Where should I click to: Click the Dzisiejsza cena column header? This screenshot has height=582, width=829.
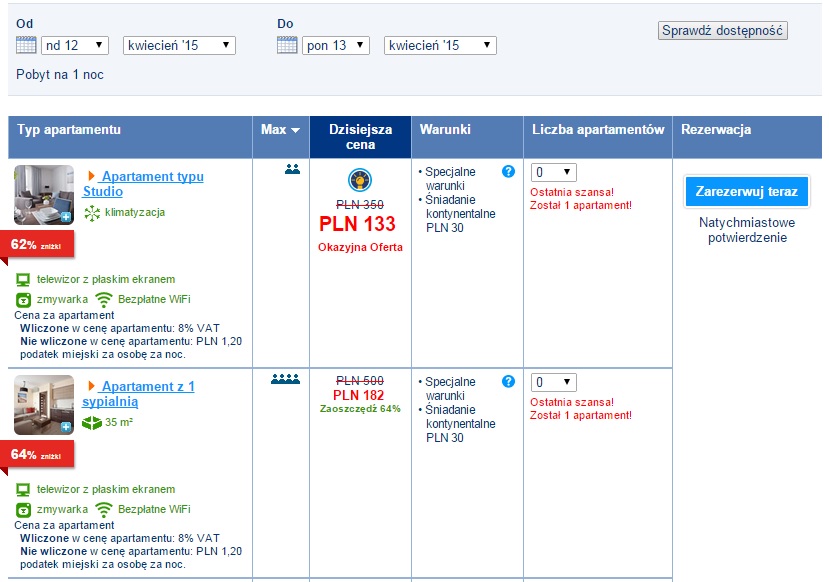[x=361, y=137]
